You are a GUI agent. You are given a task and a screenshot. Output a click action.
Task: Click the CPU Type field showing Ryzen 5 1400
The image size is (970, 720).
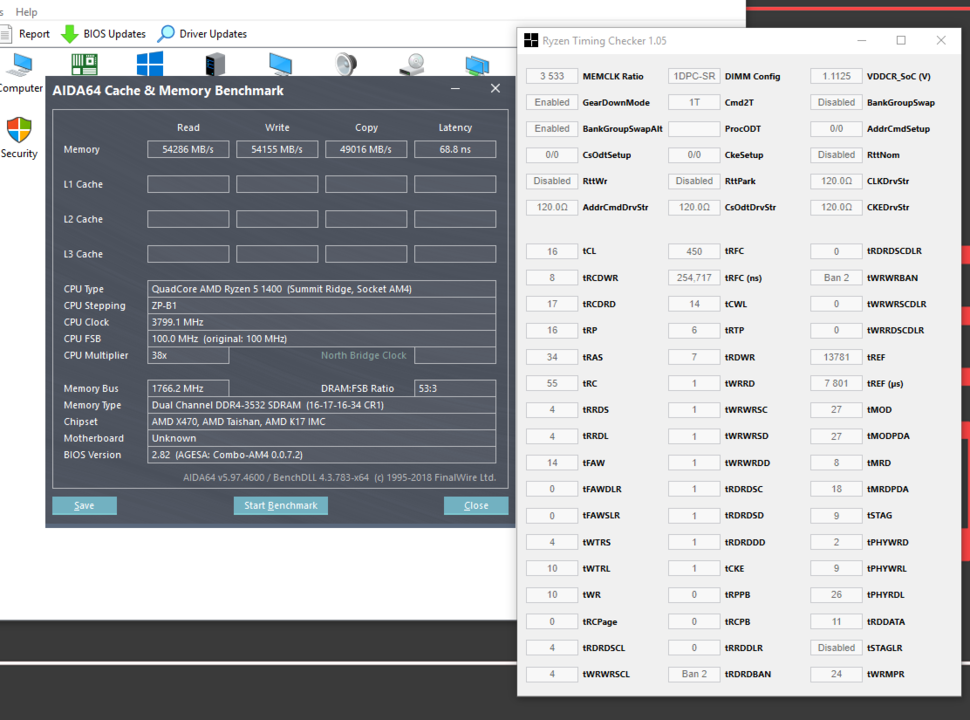[322, 289]
